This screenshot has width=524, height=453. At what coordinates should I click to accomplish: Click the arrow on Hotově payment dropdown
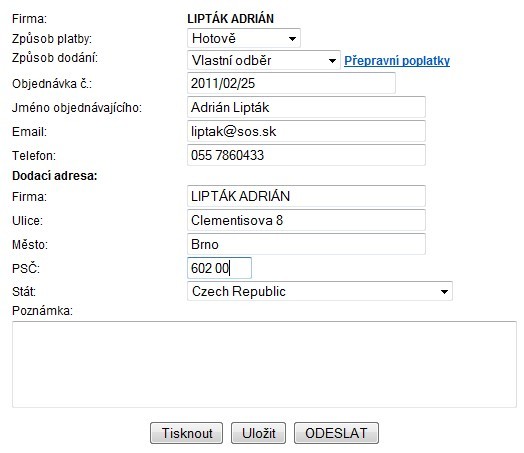[292, 39]
